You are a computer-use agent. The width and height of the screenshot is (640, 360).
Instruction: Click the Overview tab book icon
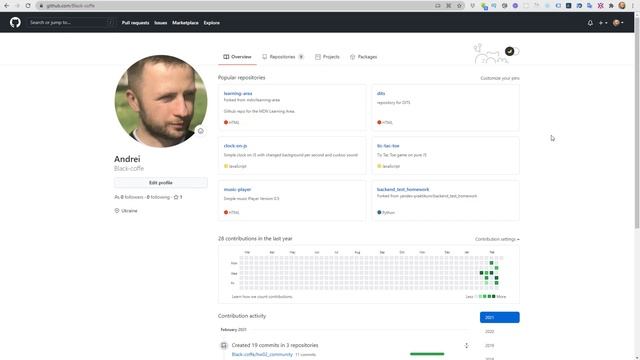[226, 57]
